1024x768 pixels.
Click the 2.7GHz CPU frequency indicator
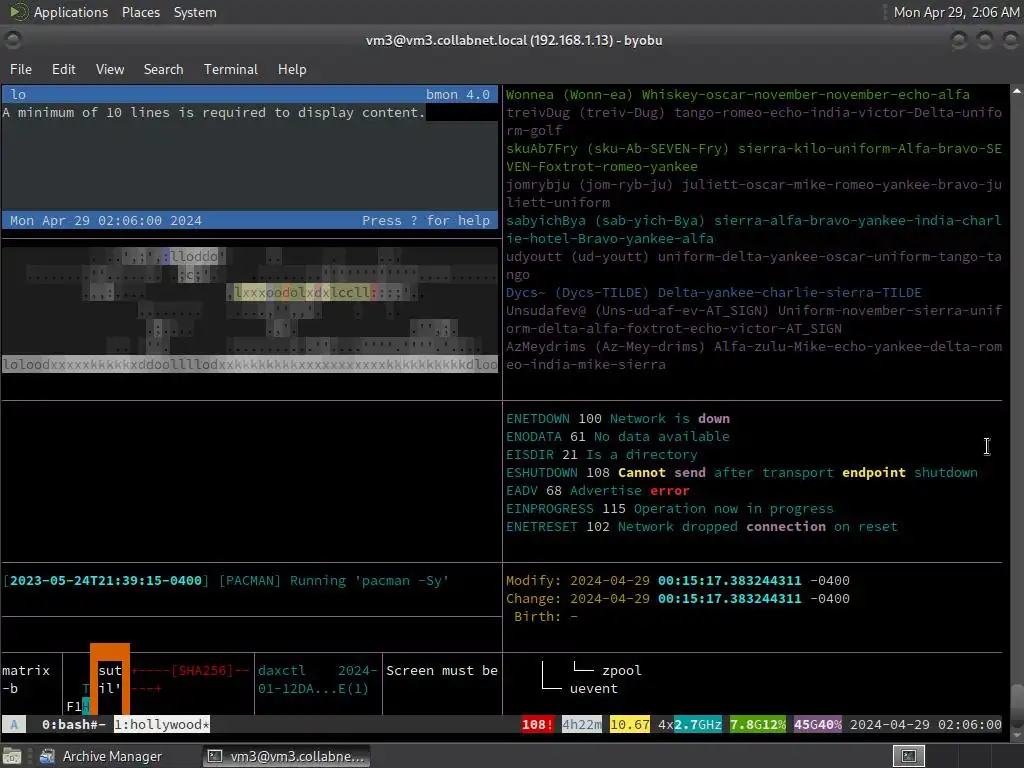697,724
